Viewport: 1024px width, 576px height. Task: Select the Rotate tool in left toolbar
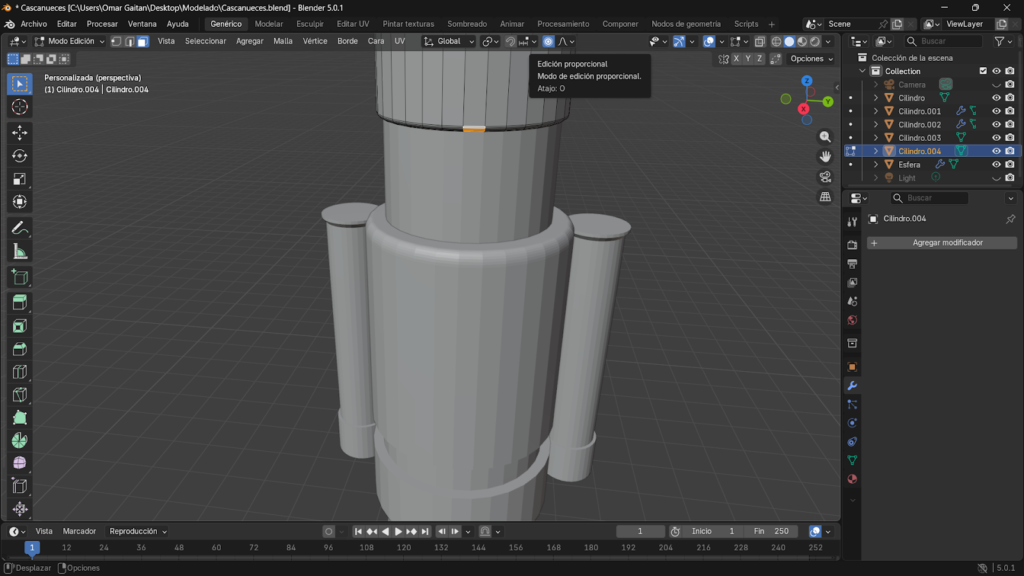pyautogui.click(x=20, y=156)
